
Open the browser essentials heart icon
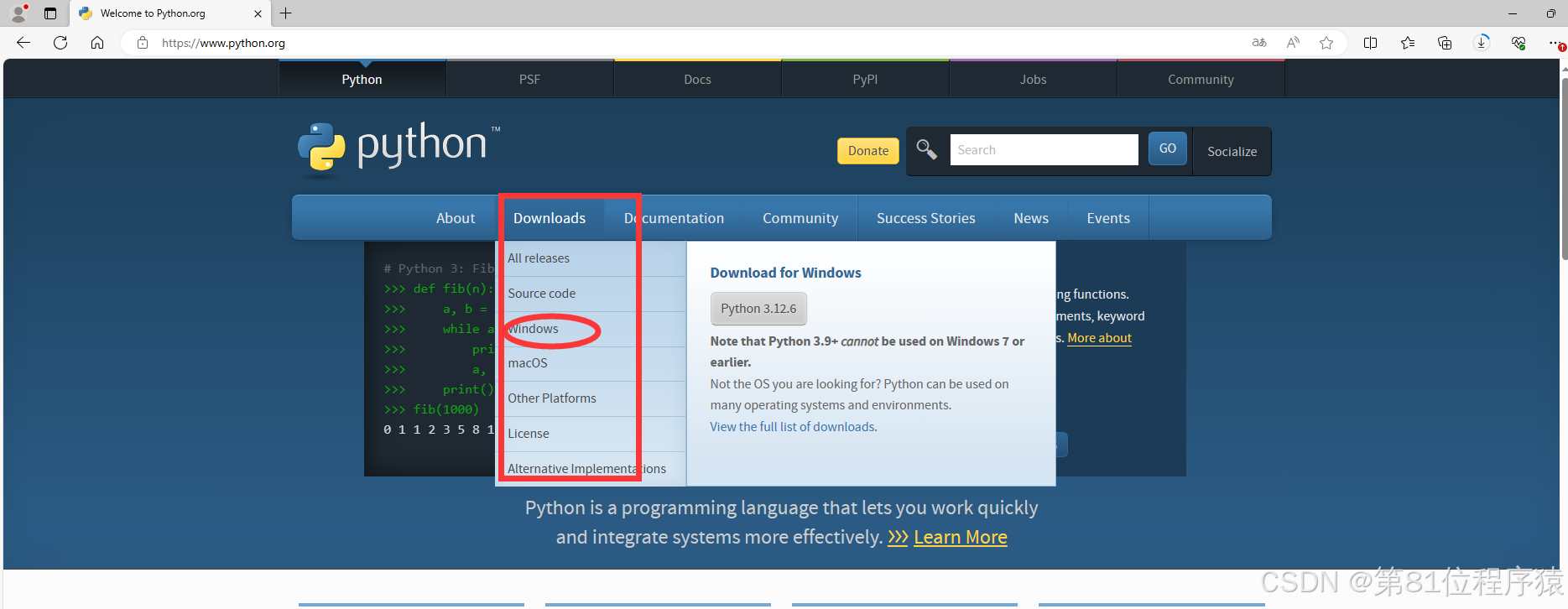point(1519,43)
